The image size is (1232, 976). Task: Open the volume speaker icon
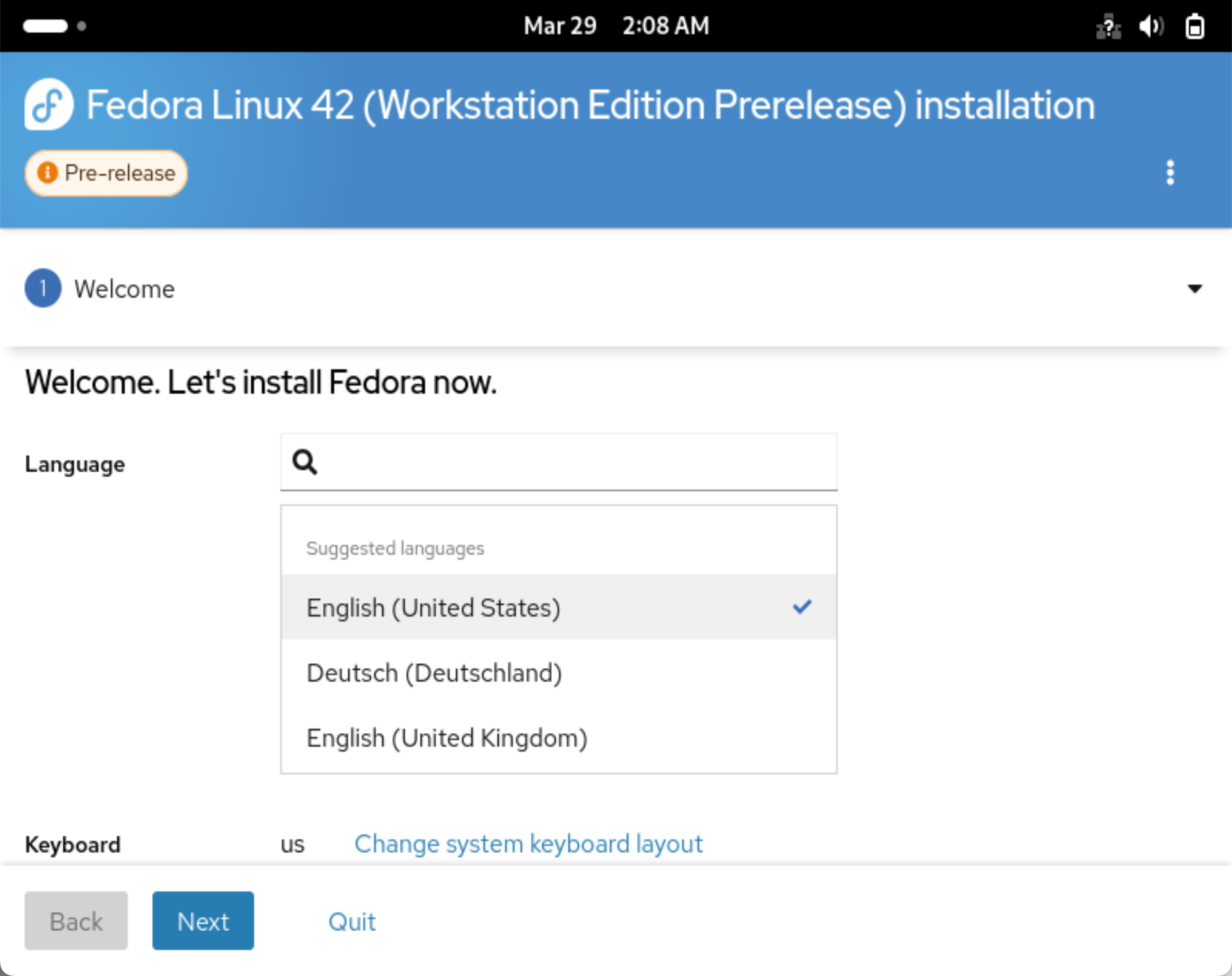click(x=1151, y=27)
